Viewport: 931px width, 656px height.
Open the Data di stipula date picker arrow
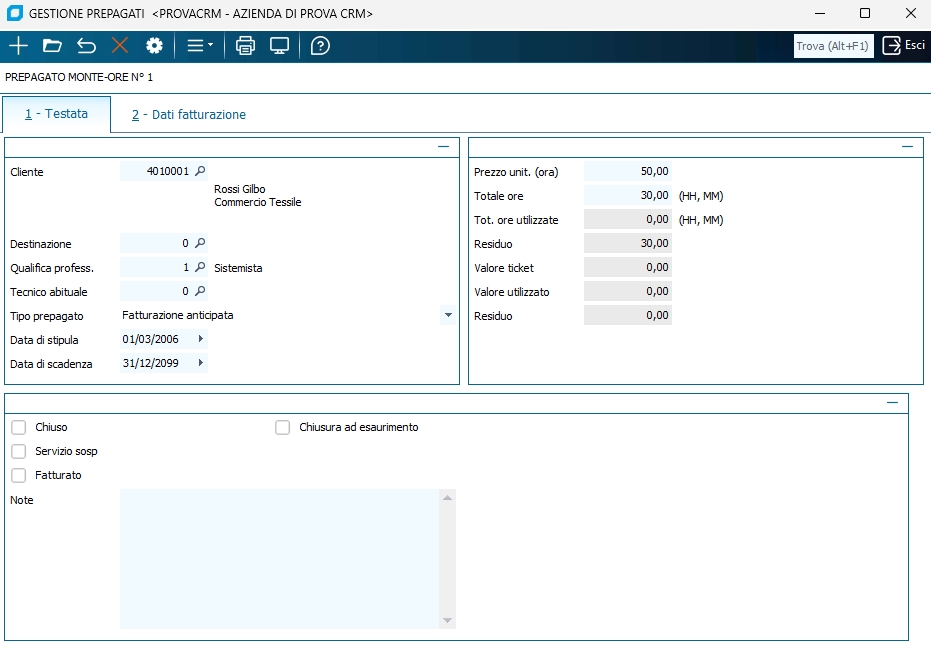click(201, 339)
